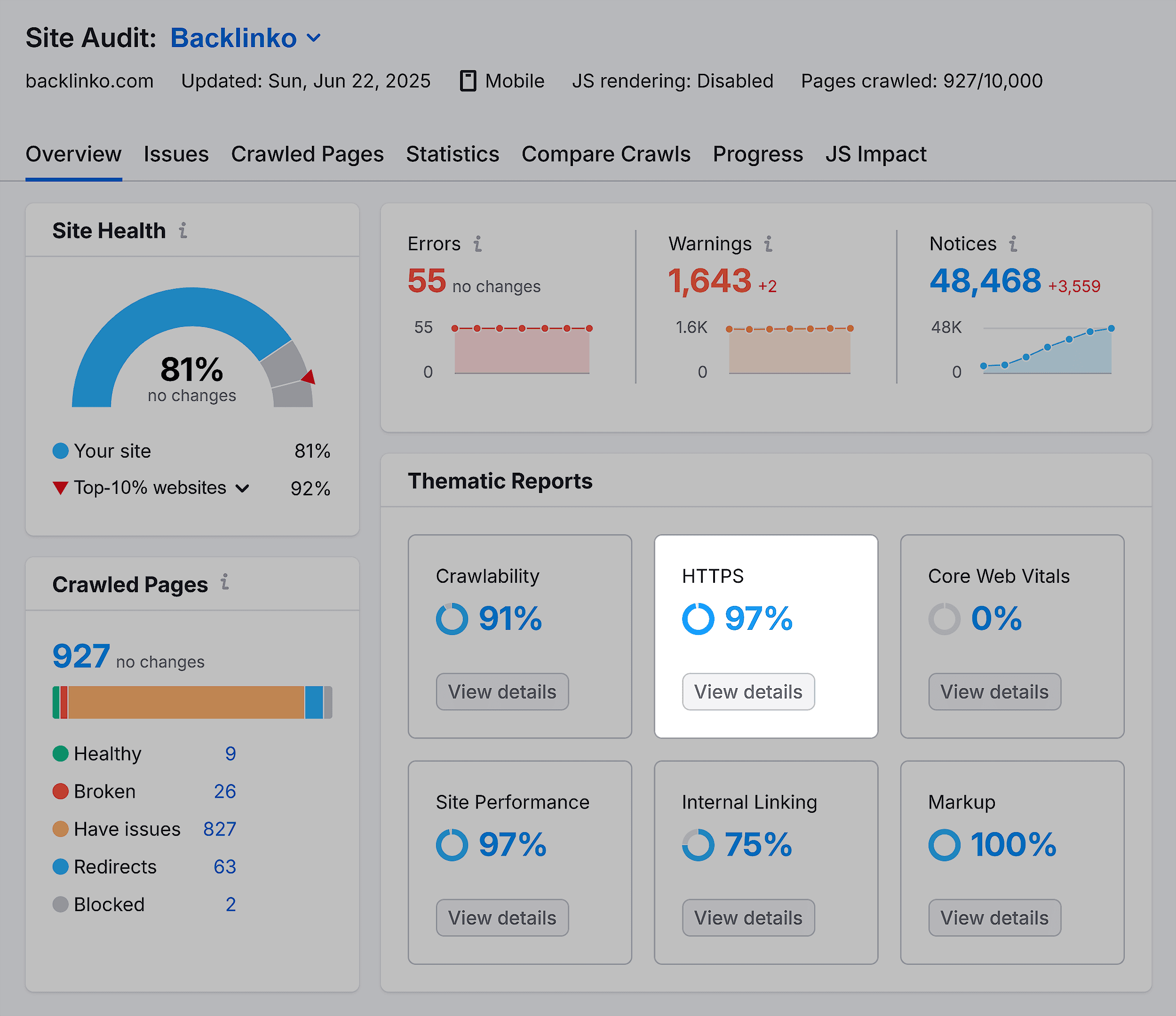Click the orange Have issues legend dot
The image size is (1176, 1016).
point(60,829)
